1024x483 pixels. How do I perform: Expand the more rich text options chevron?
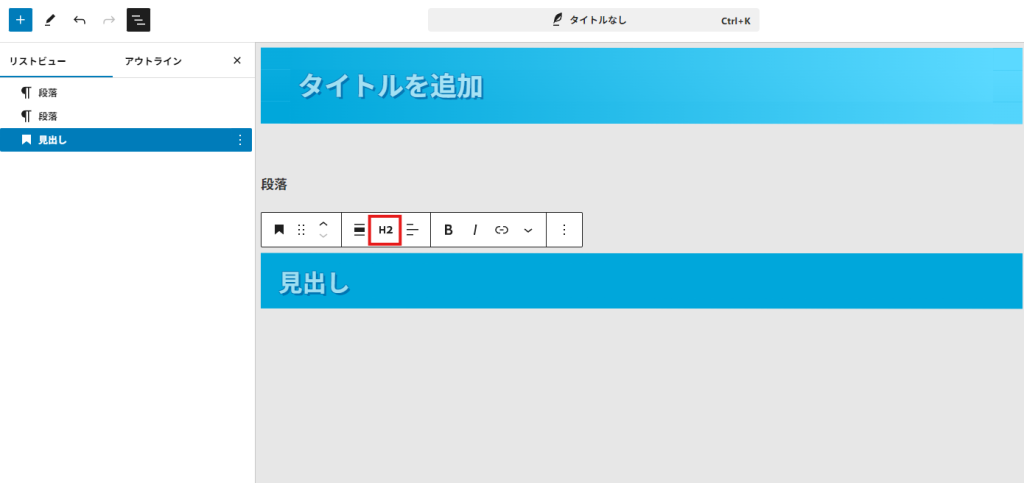(x=528, y=230)
